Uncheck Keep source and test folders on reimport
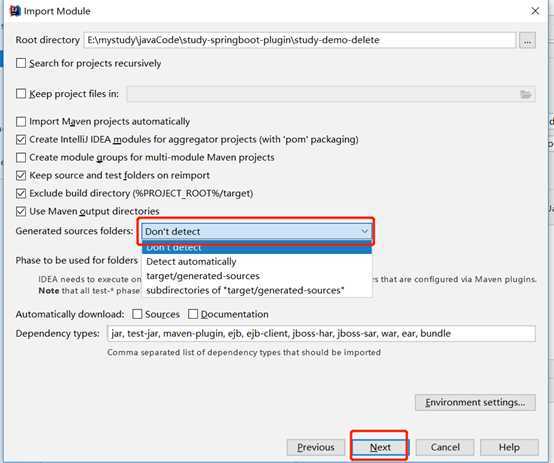 coord(21,176)
